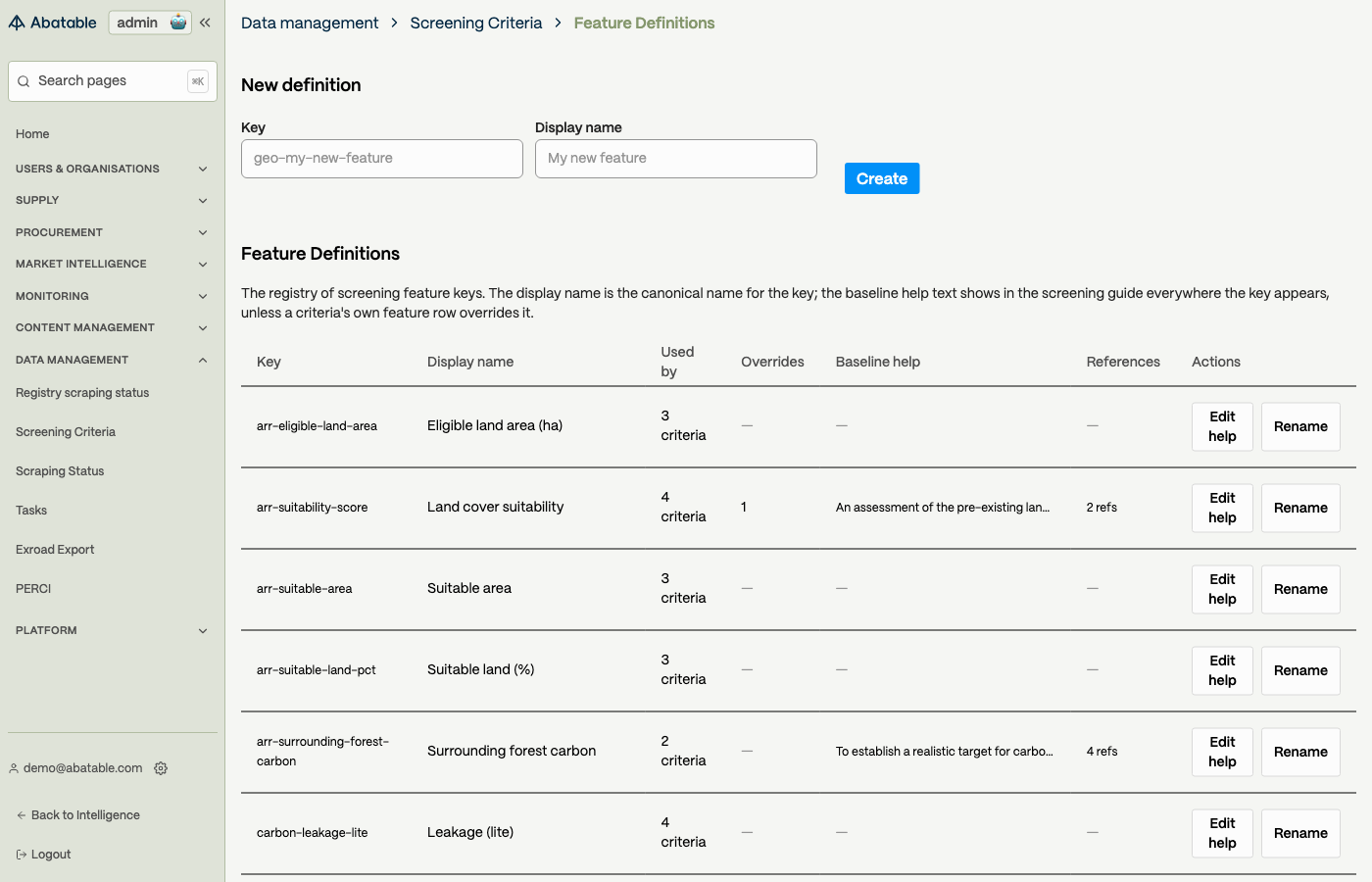Click the search magnifier icon
The image size is (1372, 882).
tap(24, 81)
